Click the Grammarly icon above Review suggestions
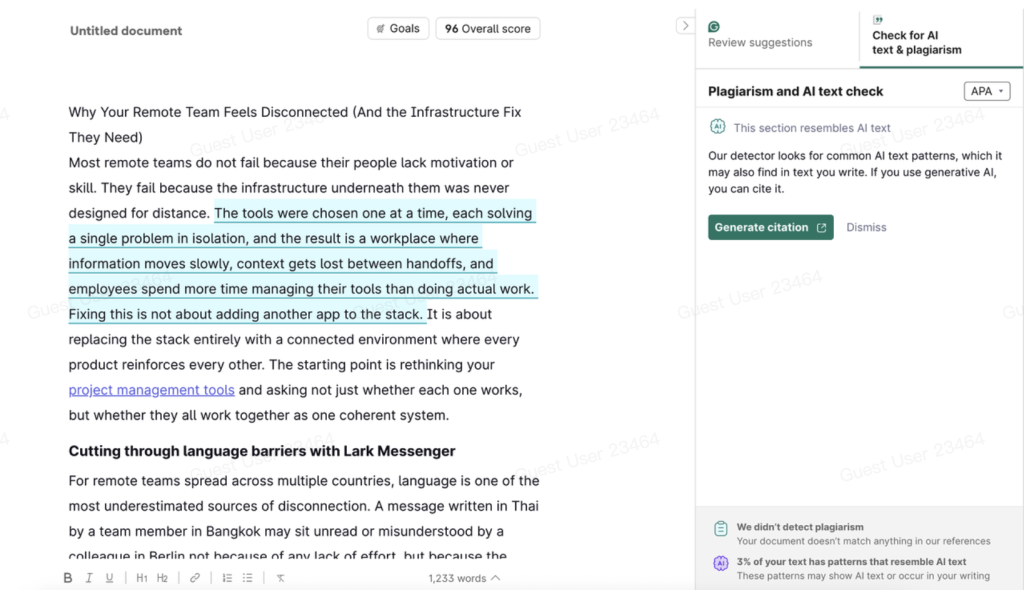The image size is (1024, 590). [x=714, y=27]
